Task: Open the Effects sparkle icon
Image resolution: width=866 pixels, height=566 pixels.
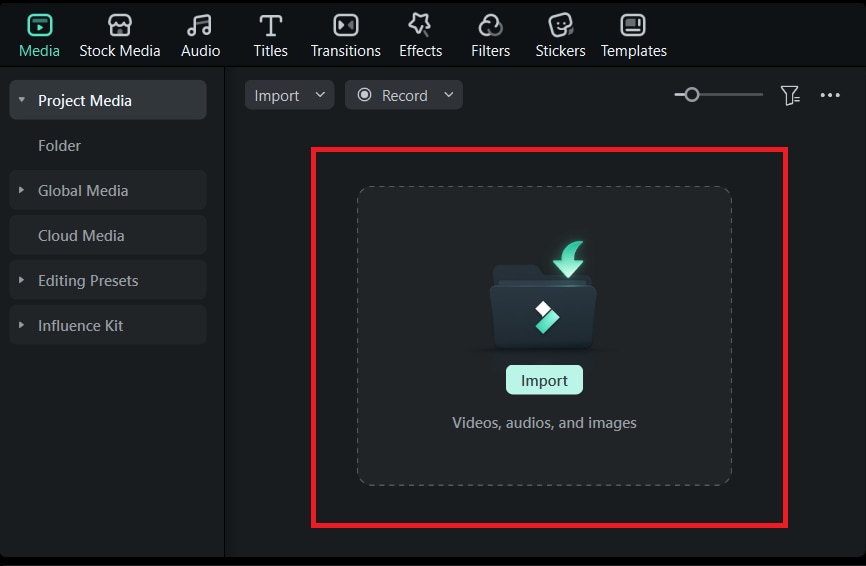Action: (420, 25)
